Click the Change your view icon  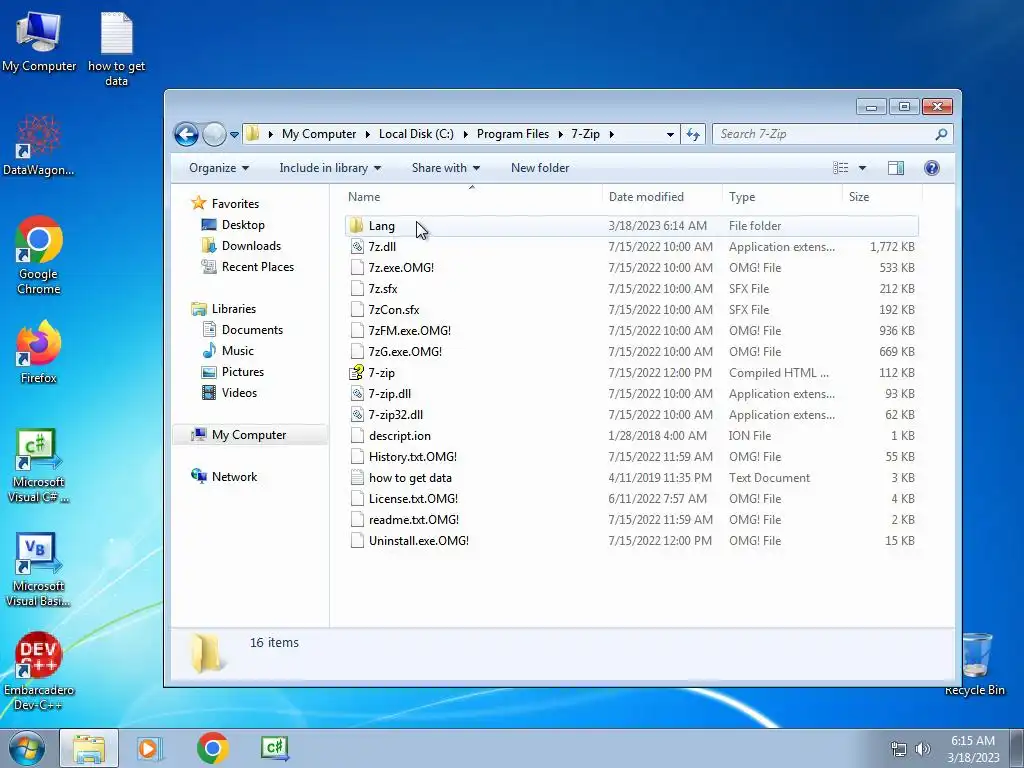(840, 168)
